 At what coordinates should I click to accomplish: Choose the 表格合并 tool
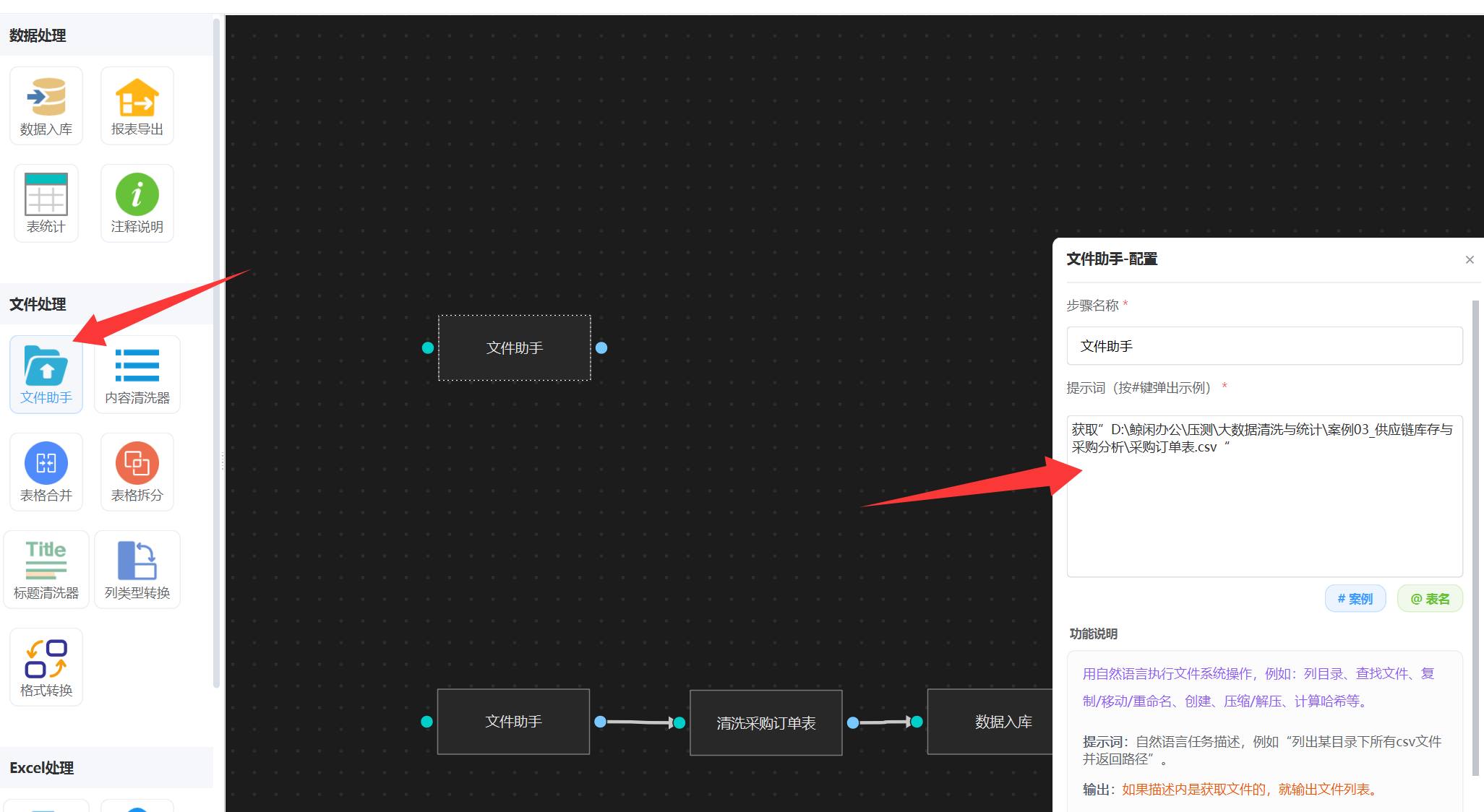click(x=46, y=472)
